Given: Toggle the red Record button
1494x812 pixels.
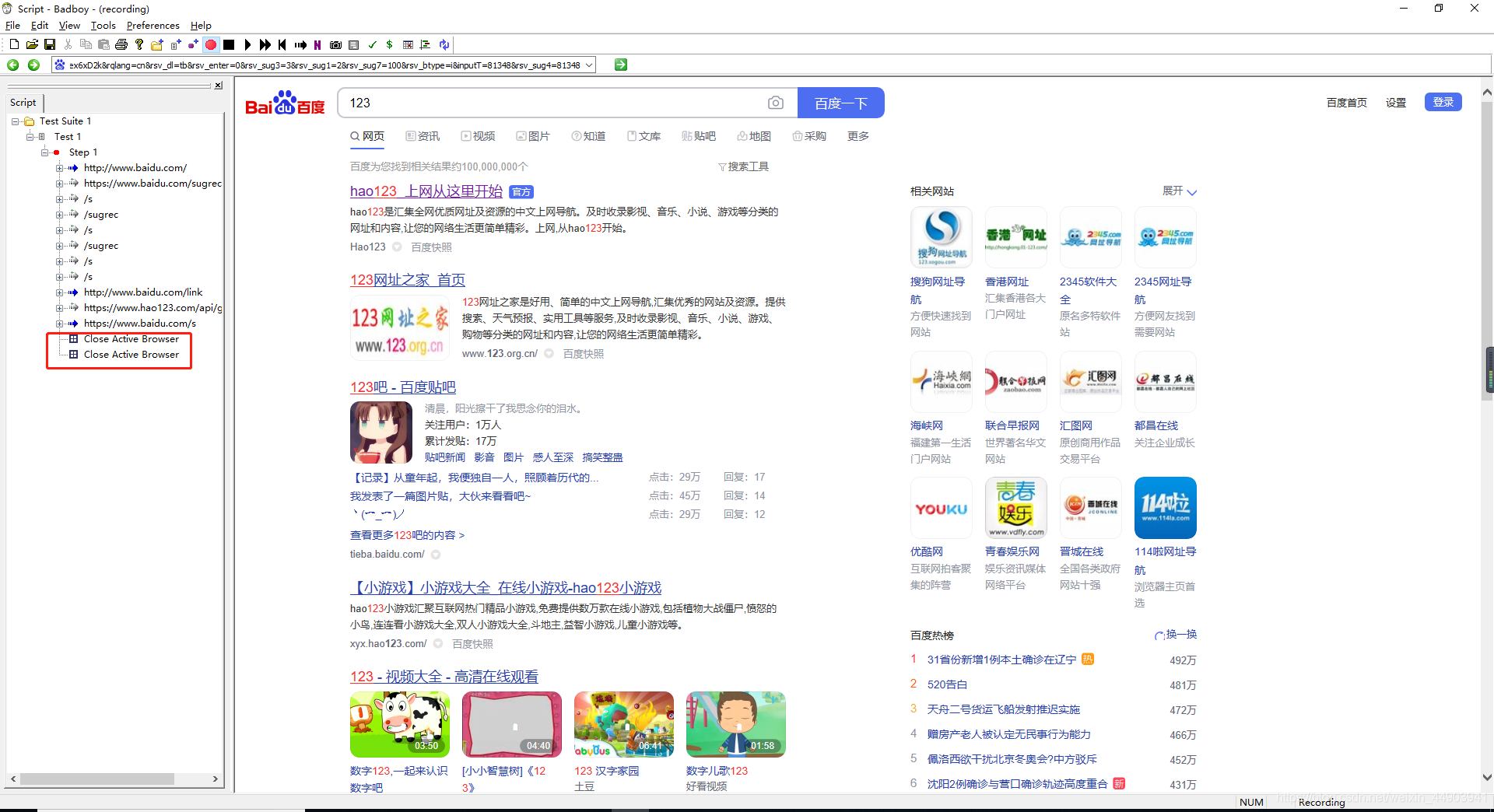Looking at the screenshot, I should click(211, 44).
